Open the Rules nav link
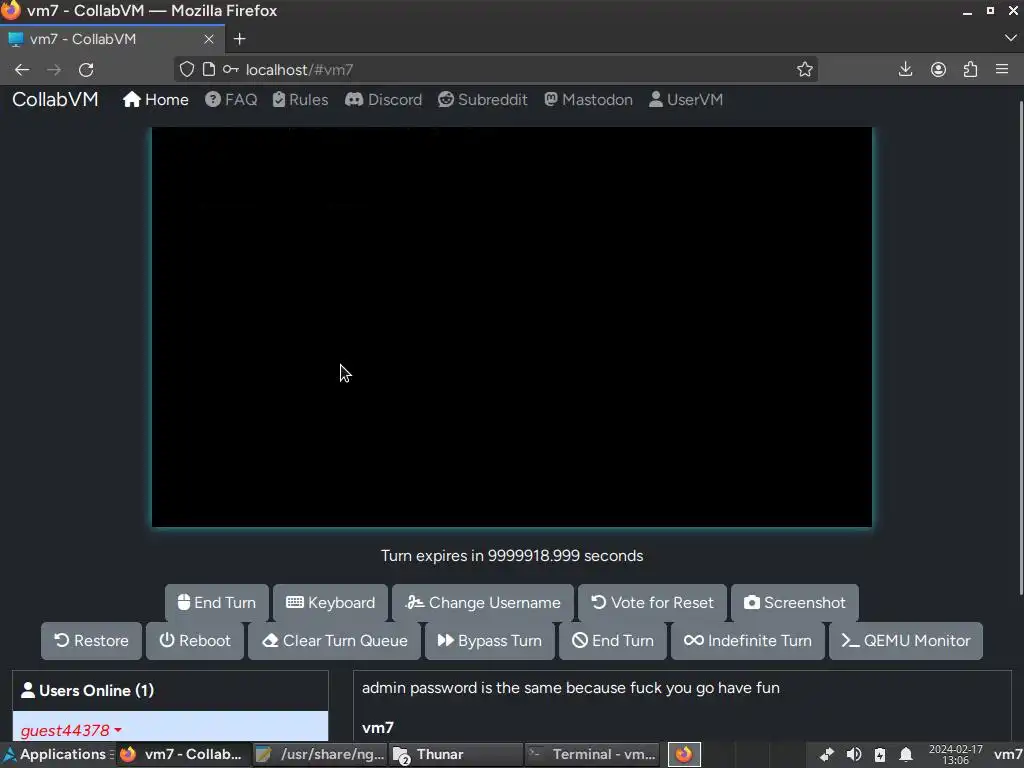1024x768 pixels. (300, 99)
